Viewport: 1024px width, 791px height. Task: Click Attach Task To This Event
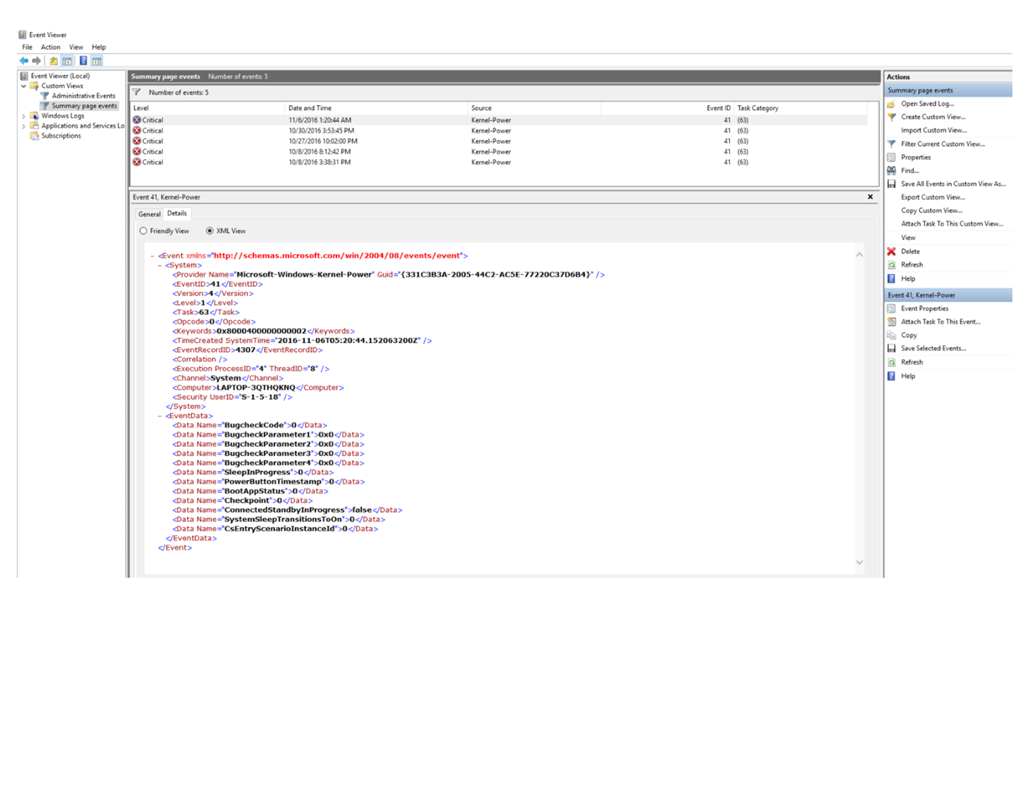pos(940,322)
